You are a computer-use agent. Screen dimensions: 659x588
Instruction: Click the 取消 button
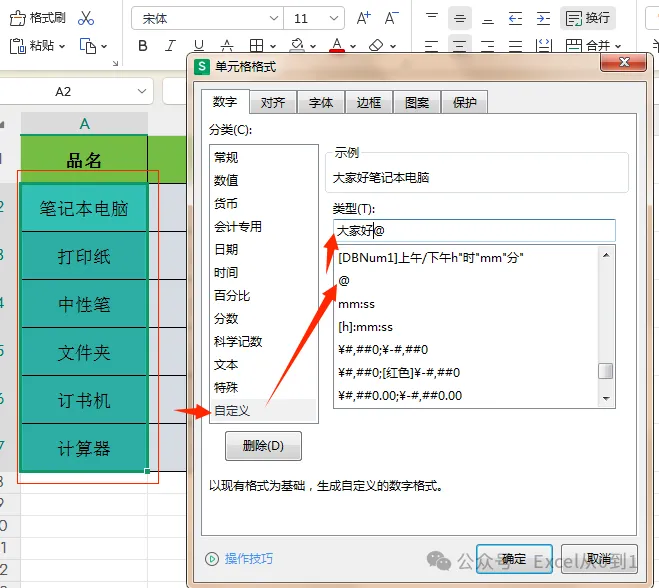click(x=599, y=559)
